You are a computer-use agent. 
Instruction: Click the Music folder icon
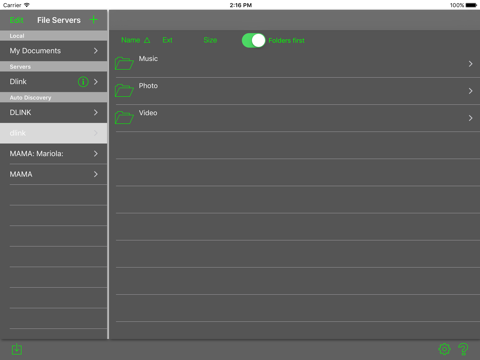(x=124, y=63)
